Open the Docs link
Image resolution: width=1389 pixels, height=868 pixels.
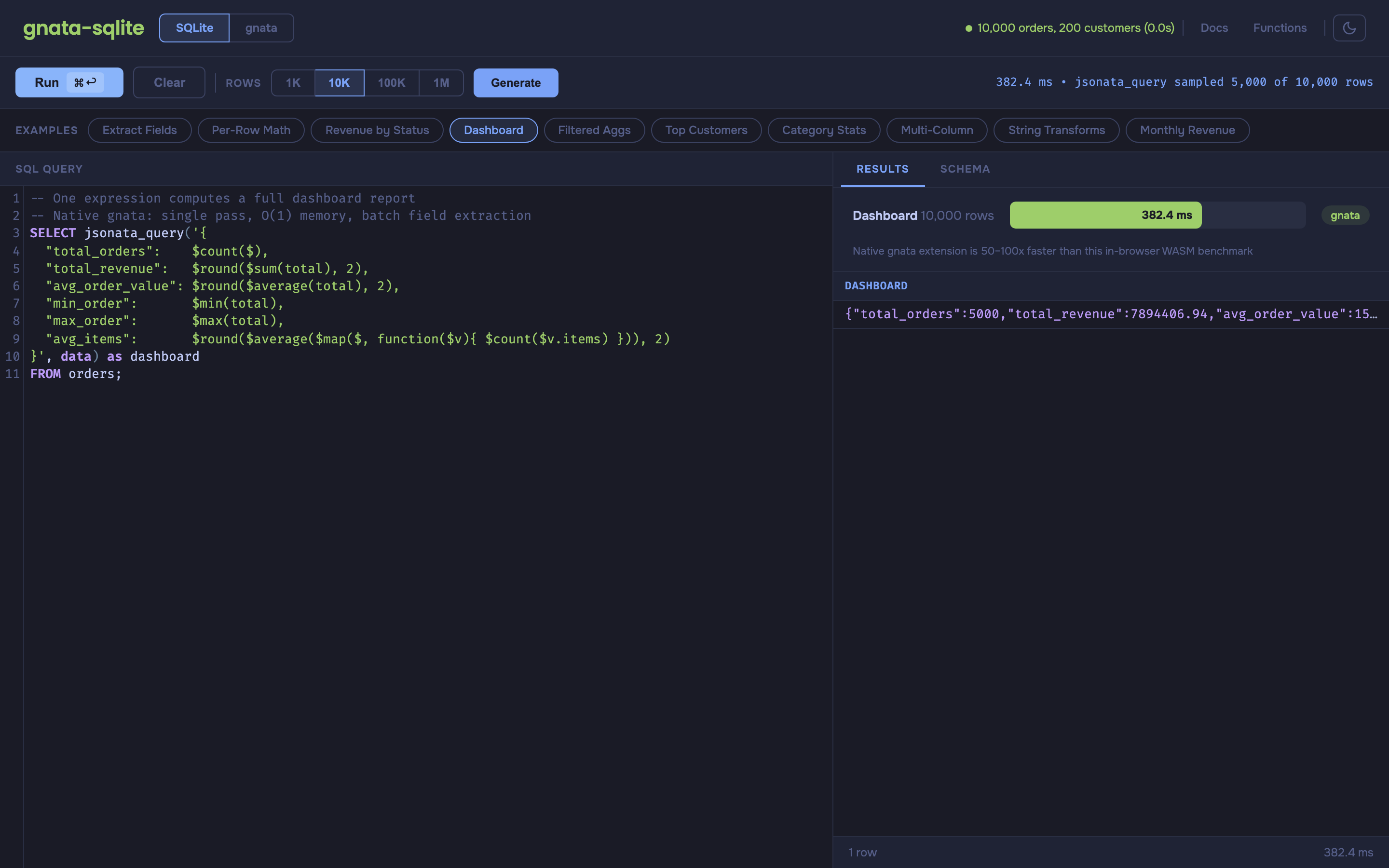[1214, 27]
